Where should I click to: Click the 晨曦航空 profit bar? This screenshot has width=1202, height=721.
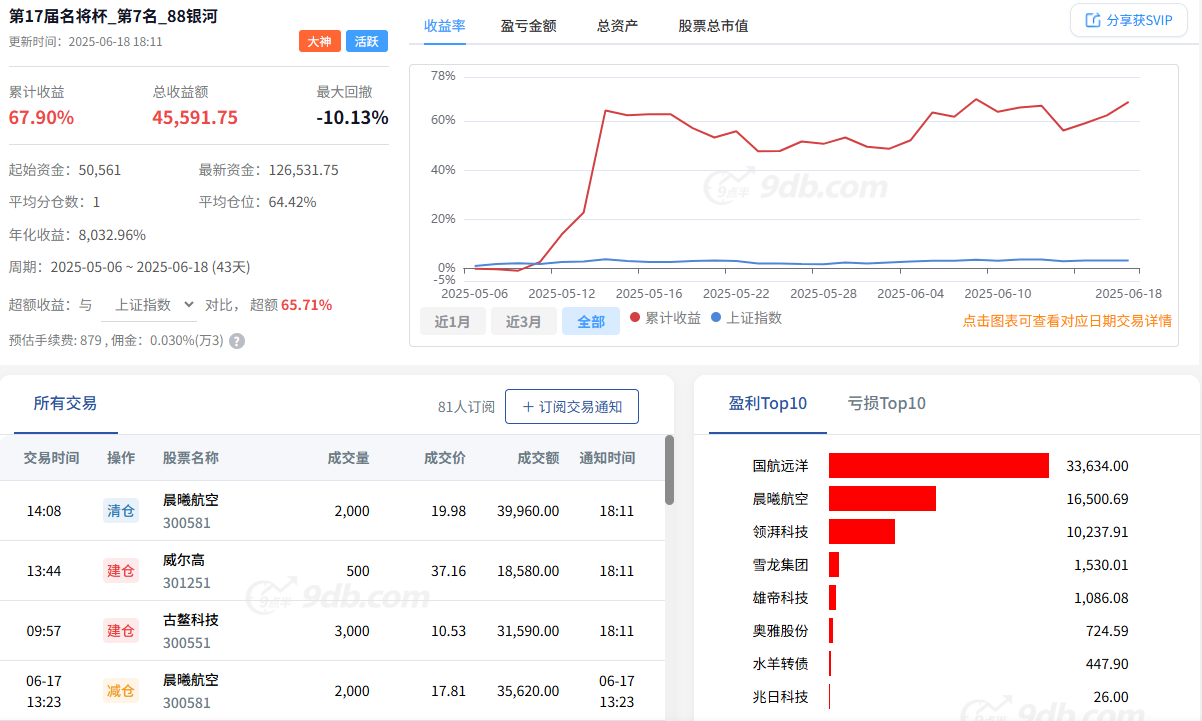tap(882, 499)
